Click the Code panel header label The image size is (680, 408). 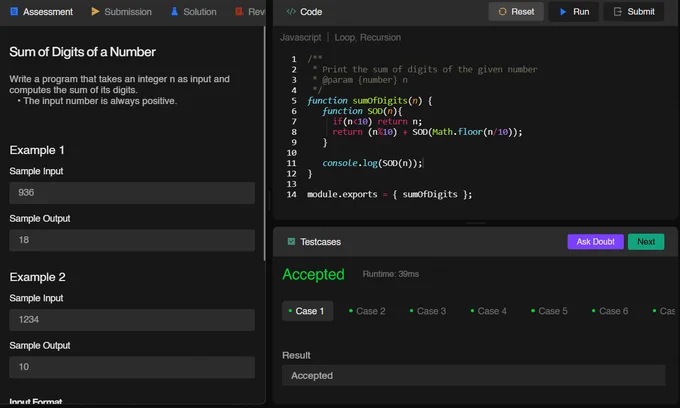311,12
